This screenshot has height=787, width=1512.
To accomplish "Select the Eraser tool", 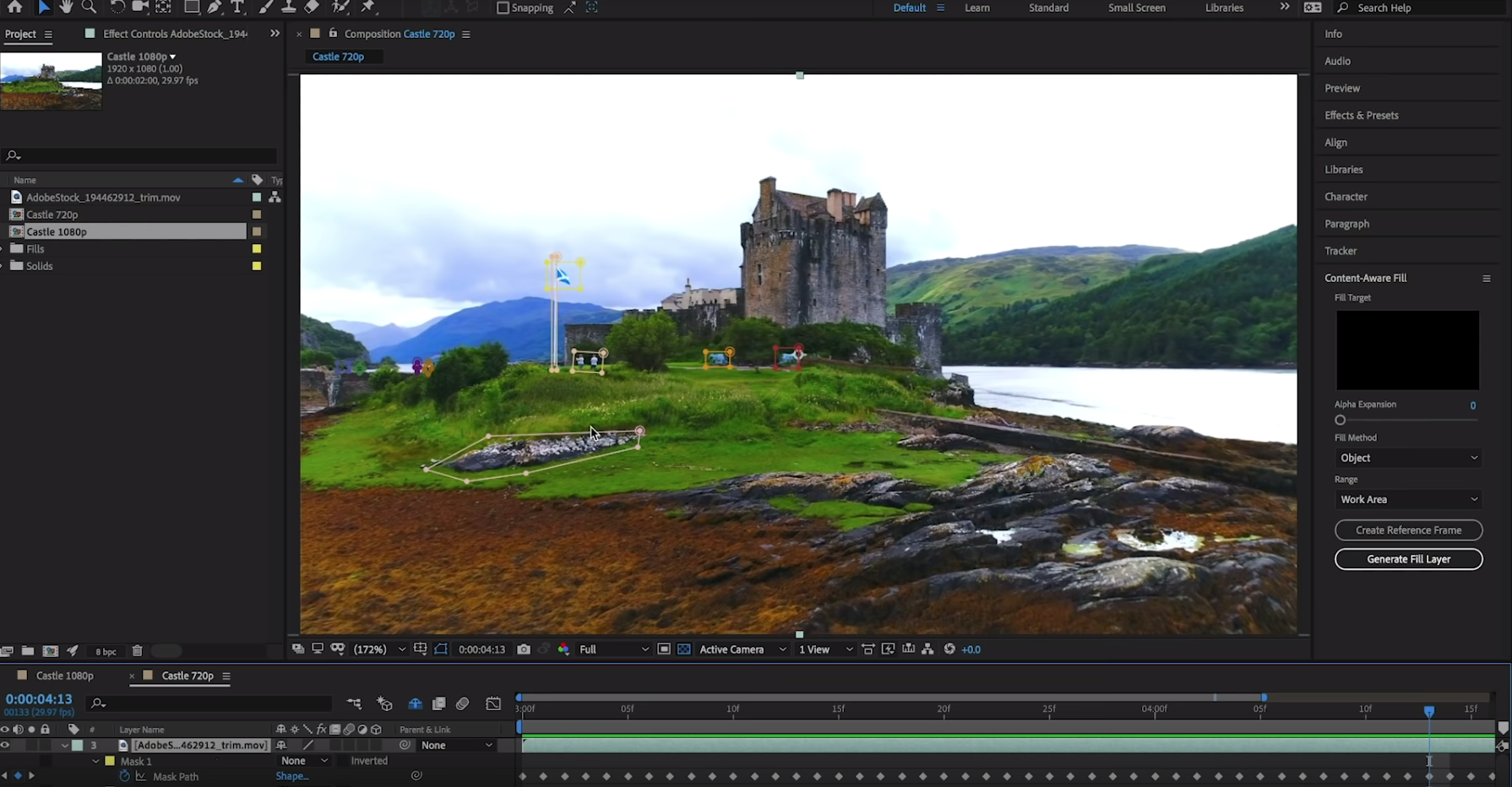I will point(312,8).
